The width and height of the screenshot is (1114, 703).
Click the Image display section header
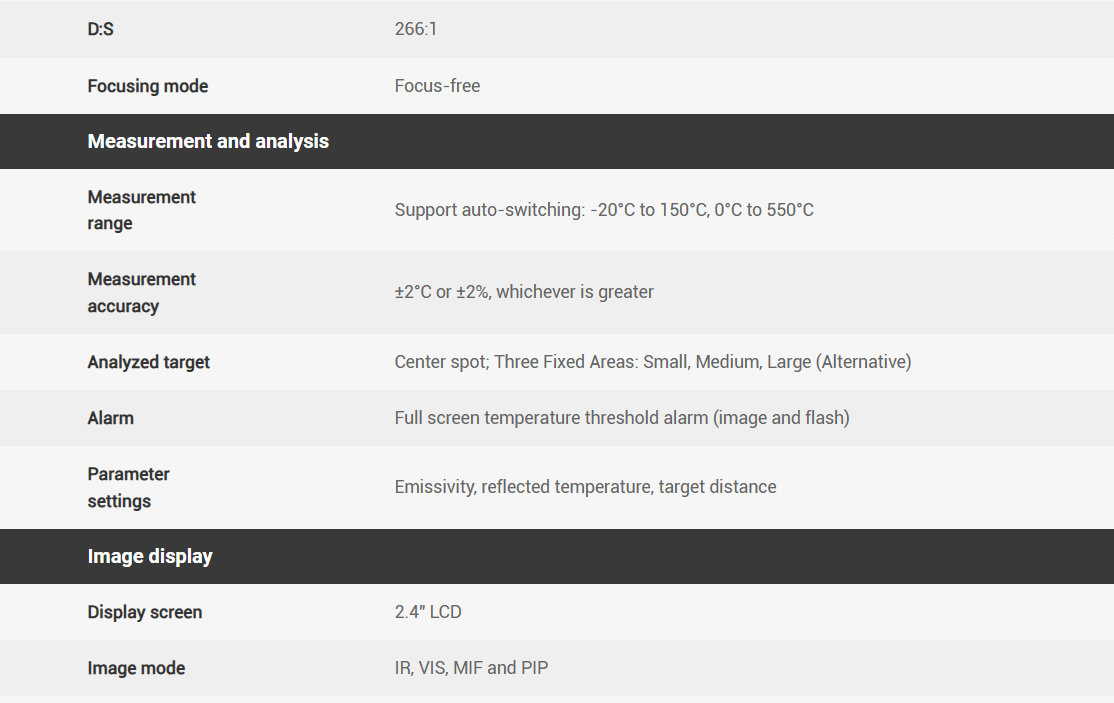tap(150, 556)
